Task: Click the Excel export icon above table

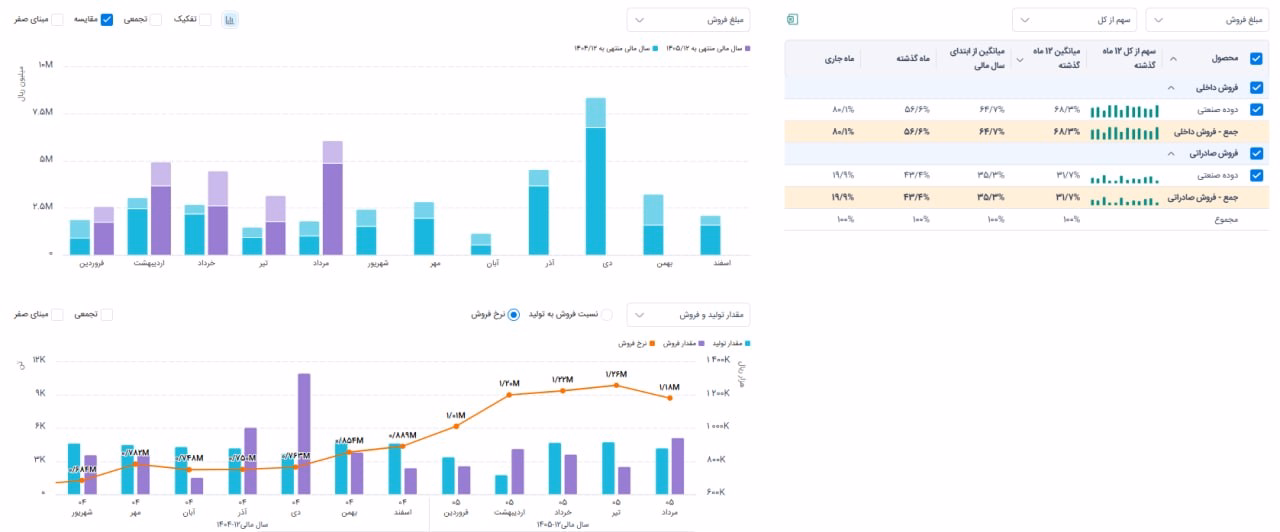Action: [793, 19]
